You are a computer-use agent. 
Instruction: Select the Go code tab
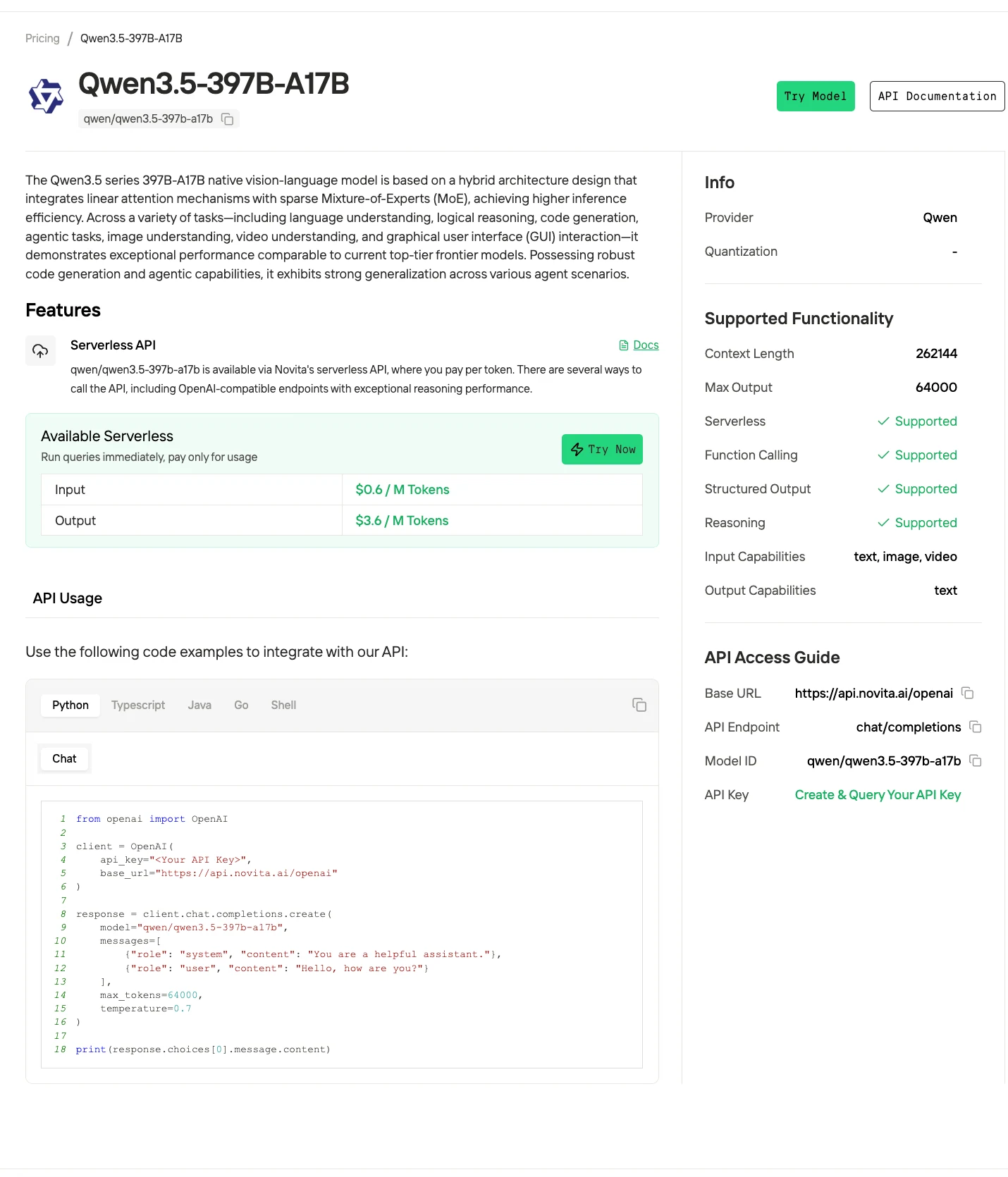(x=241, y=705)
